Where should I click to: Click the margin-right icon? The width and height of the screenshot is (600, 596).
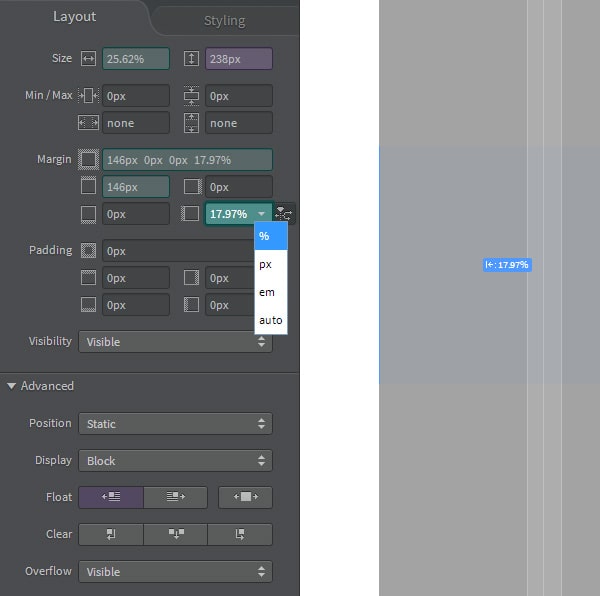click(x=192, y=187)
